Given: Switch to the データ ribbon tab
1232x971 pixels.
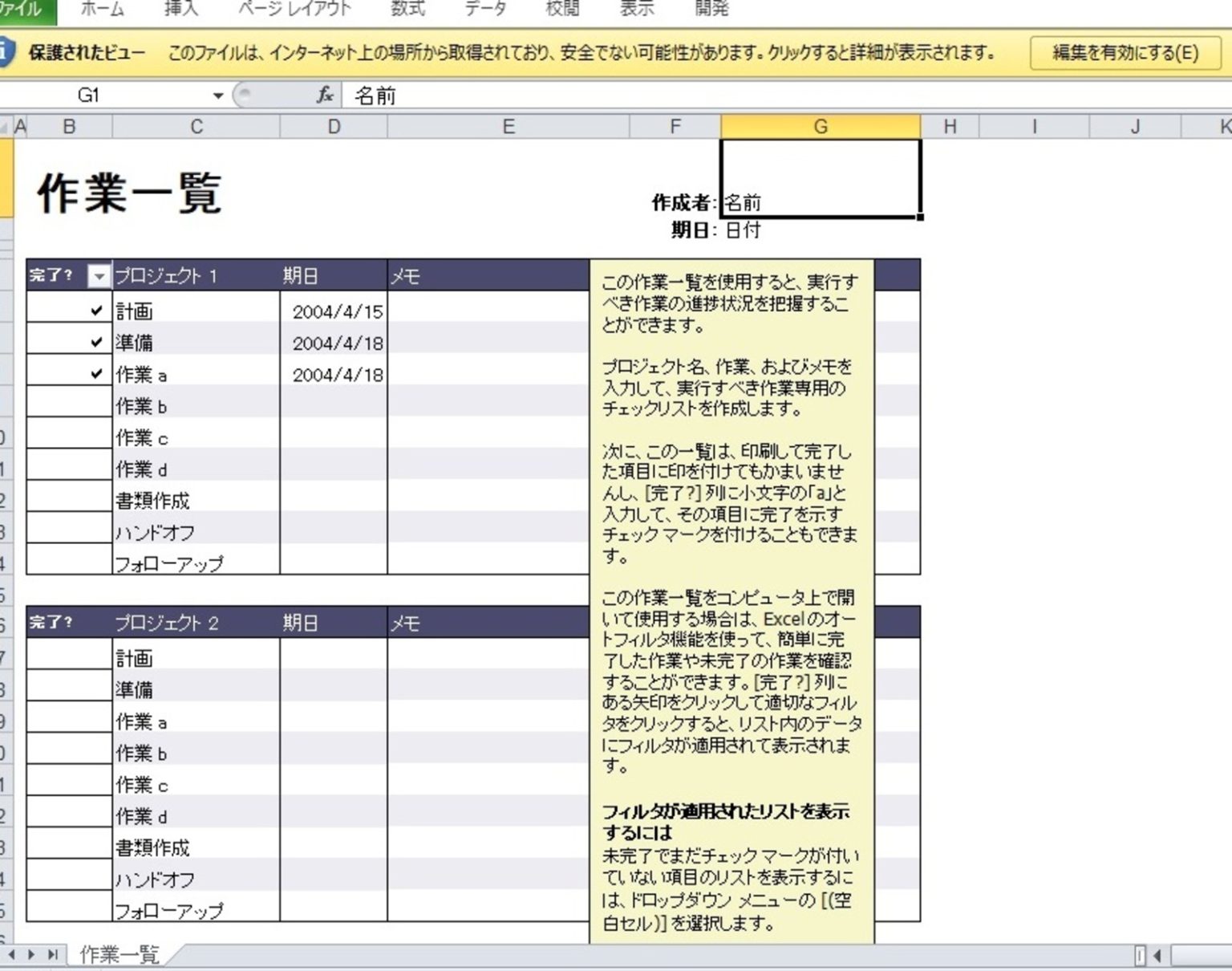Looking at the screenshot, I should pyautogui.click(x=484, y=9).
